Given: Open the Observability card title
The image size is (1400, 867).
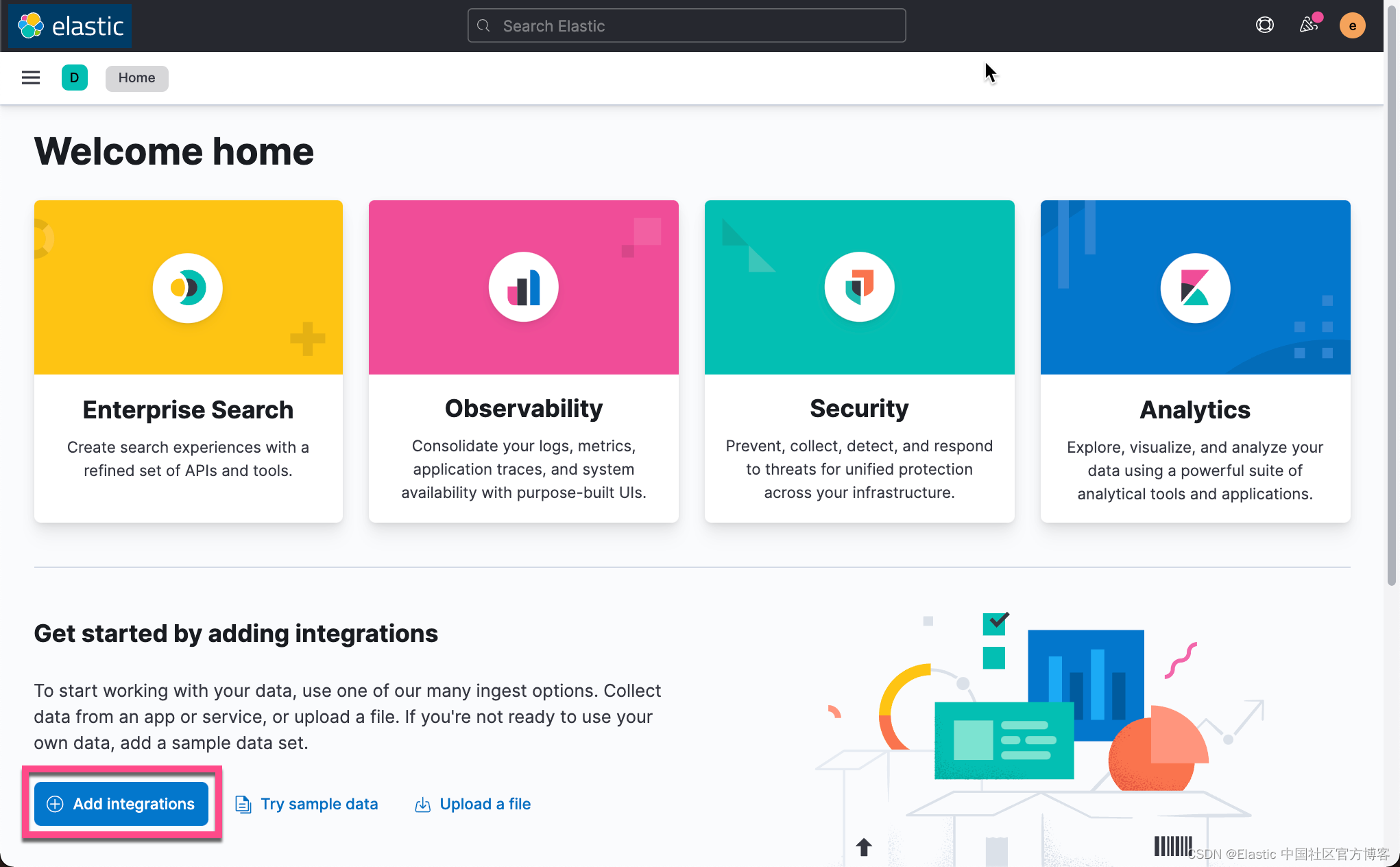Looking at the screenshot, I should pyautogui.click(x=524, y=408).
